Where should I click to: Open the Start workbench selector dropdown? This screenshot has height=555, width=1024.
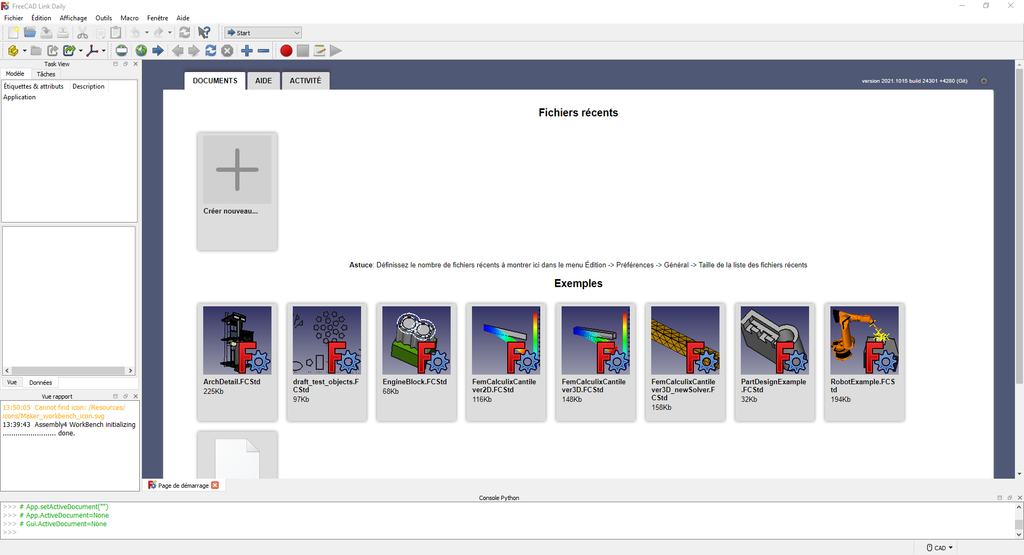(x=263, y=33)
